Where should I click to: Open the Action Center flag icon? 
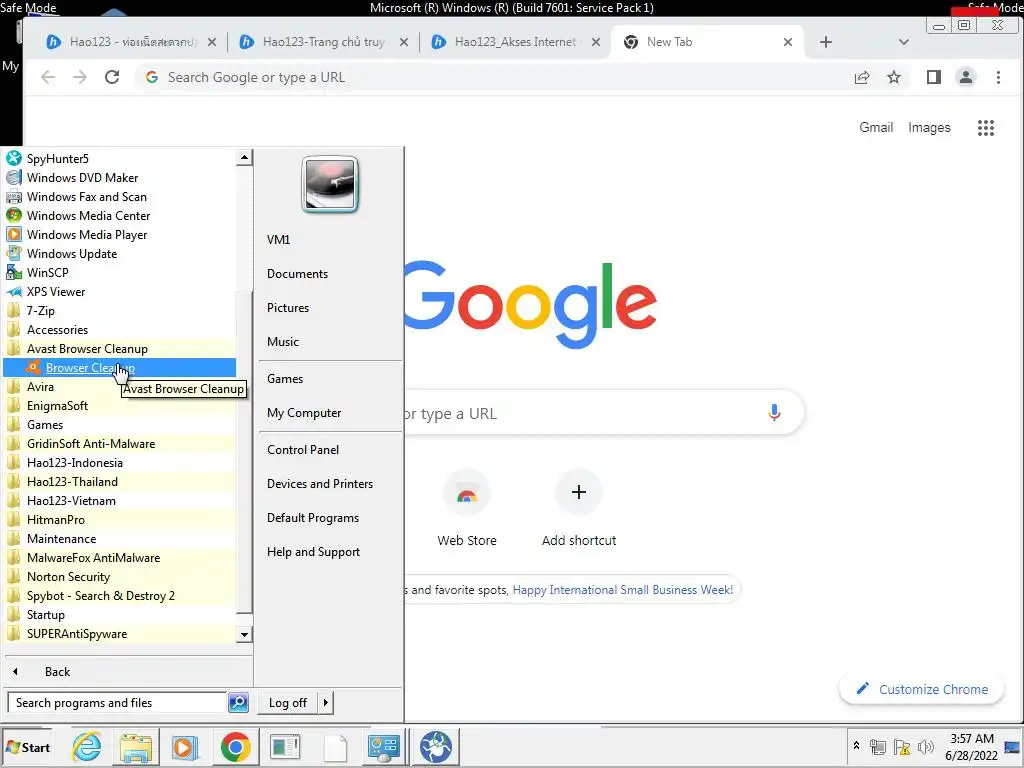click(902, 746)
